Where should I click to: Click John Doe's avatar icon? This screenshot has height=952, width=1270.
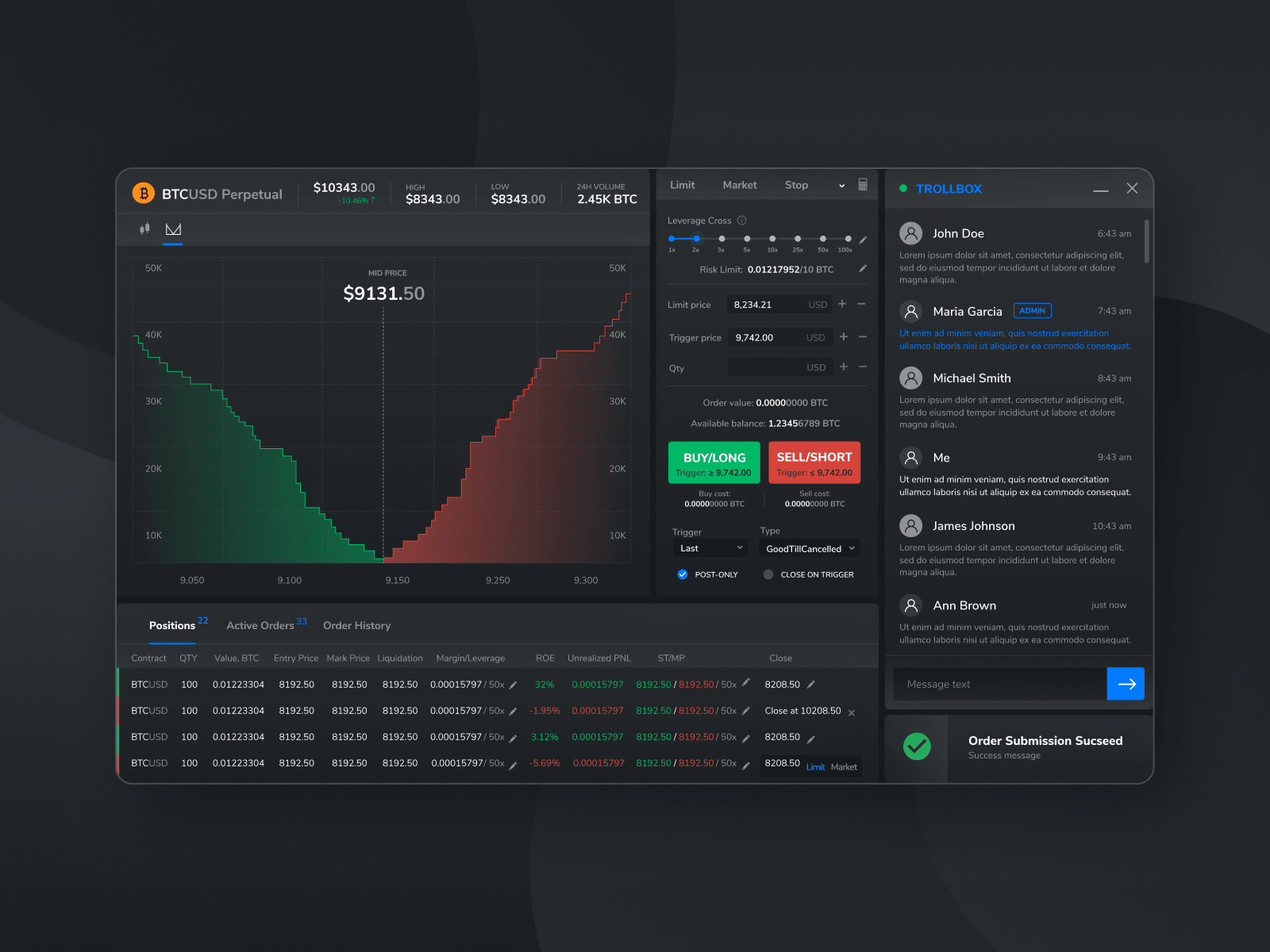[911, 233]
